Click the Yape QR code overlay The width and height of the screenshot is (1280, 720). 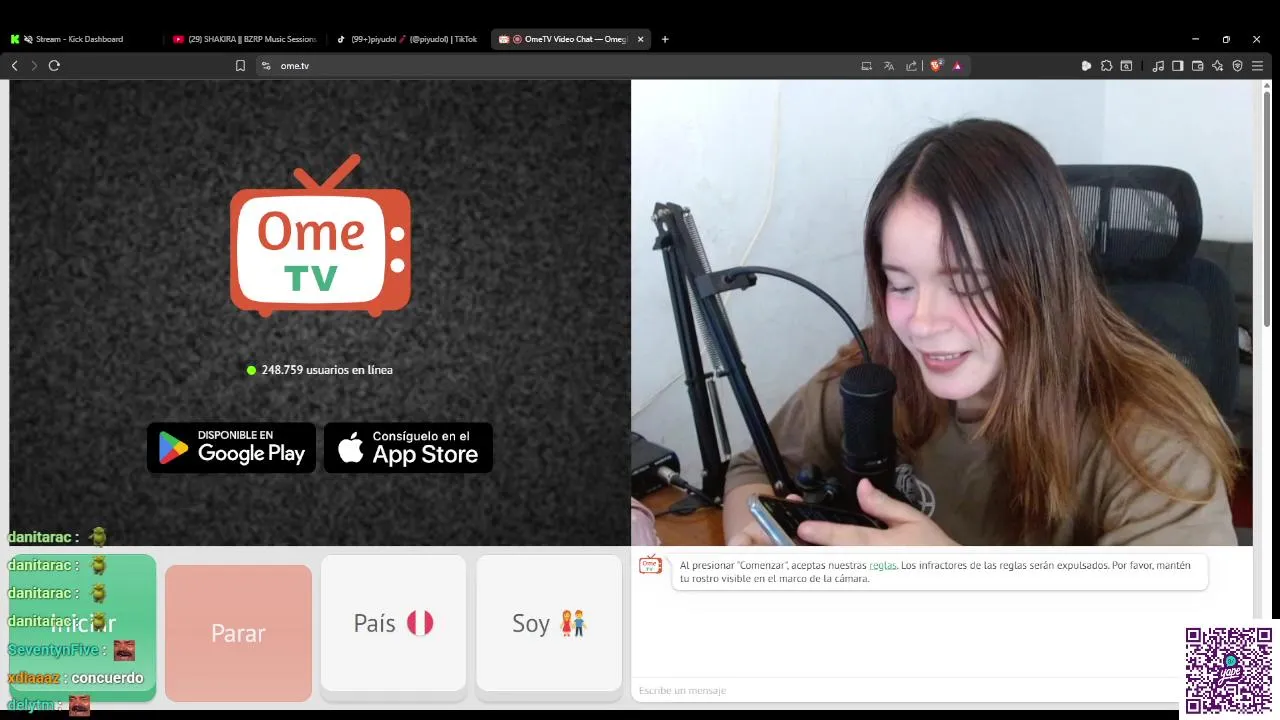pos(1229,670)
